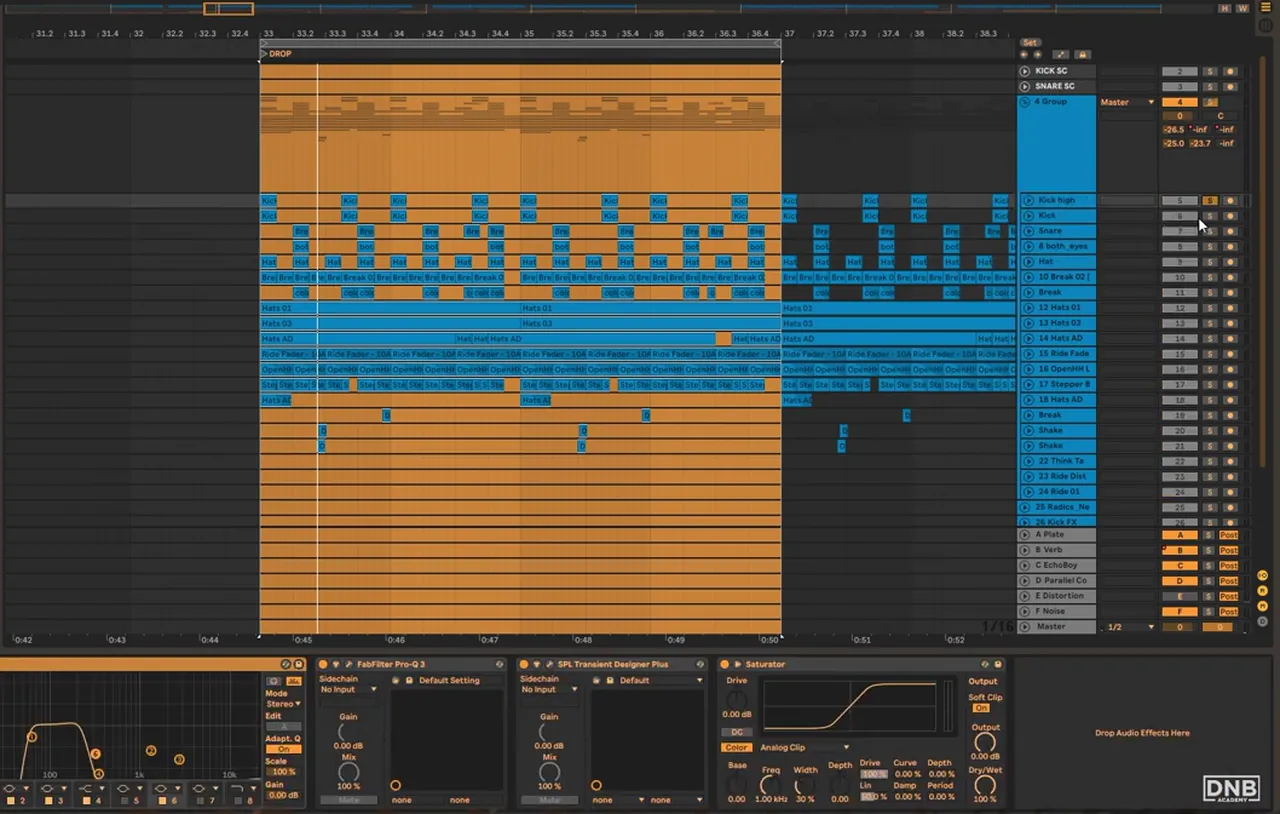Turn off the Saturator device activator

click(724, 664)
